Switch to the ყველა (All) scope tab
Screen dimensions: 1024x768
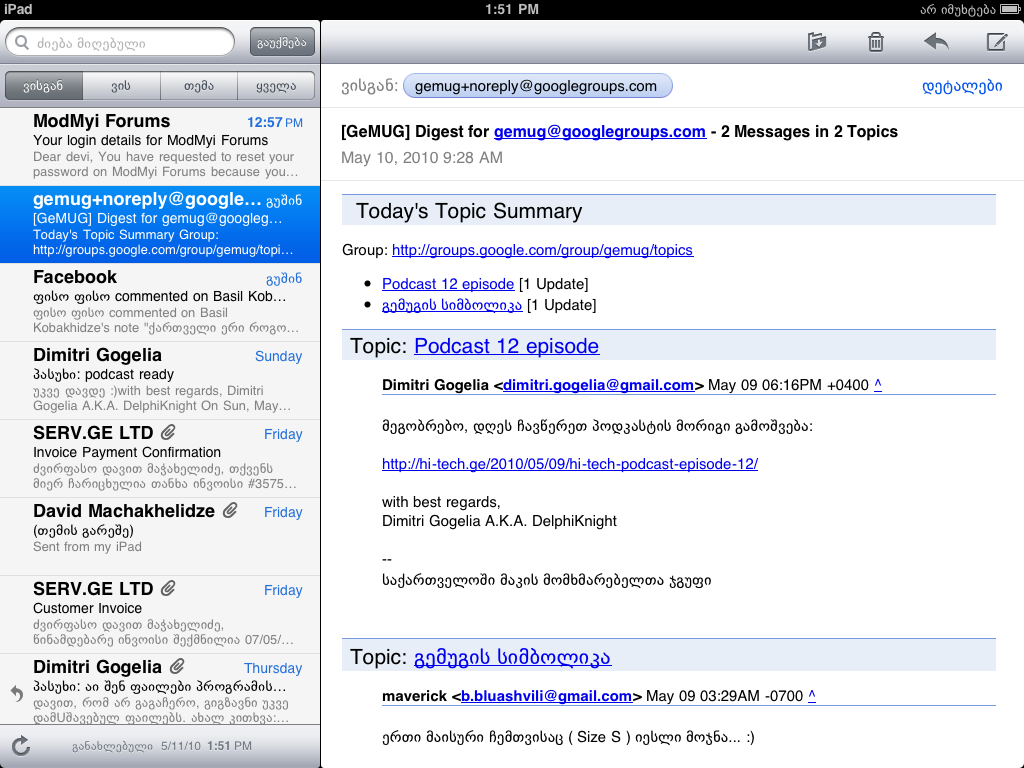click(276, 86)
